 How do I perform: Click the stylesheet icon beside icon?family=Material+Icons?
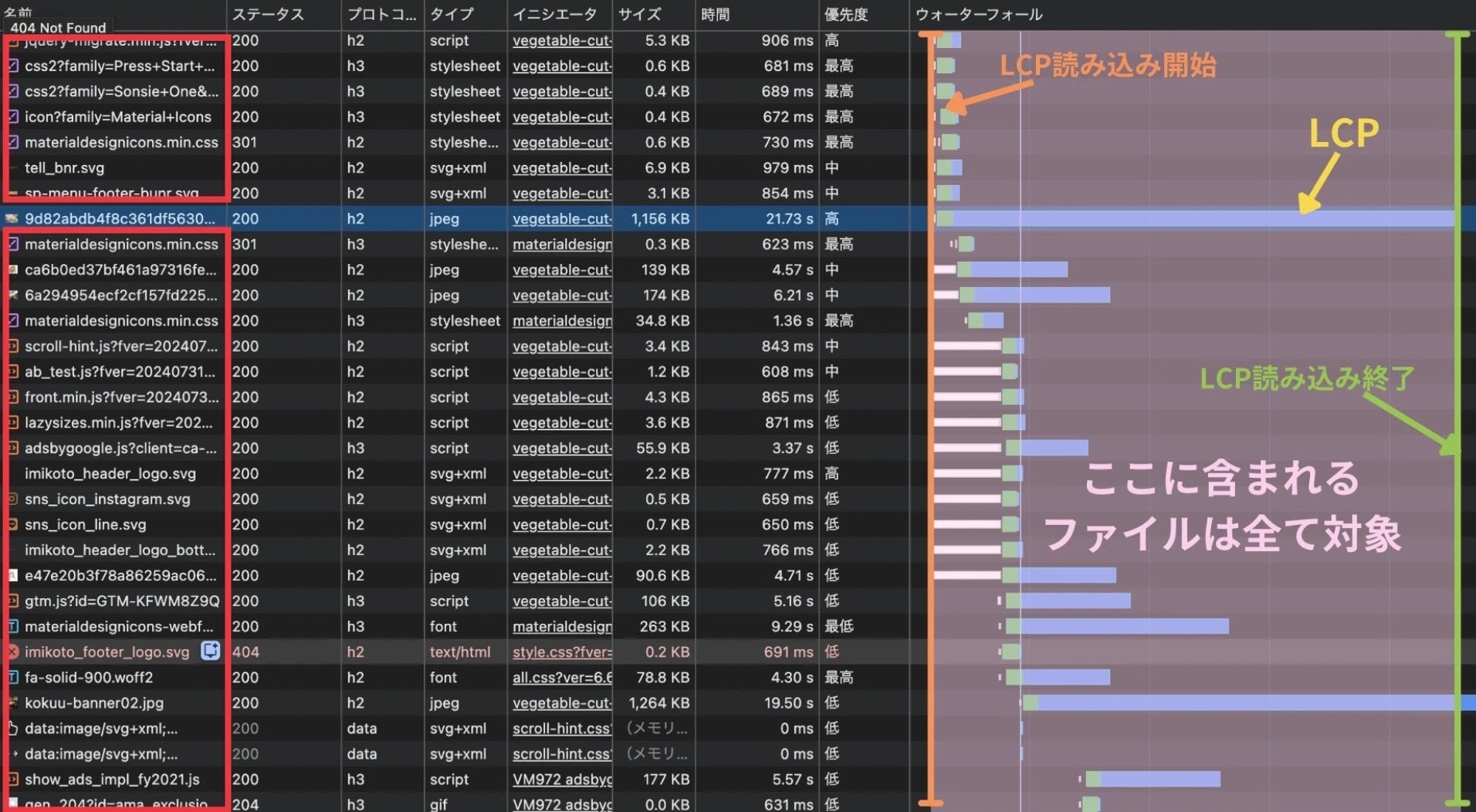point(13,117)
